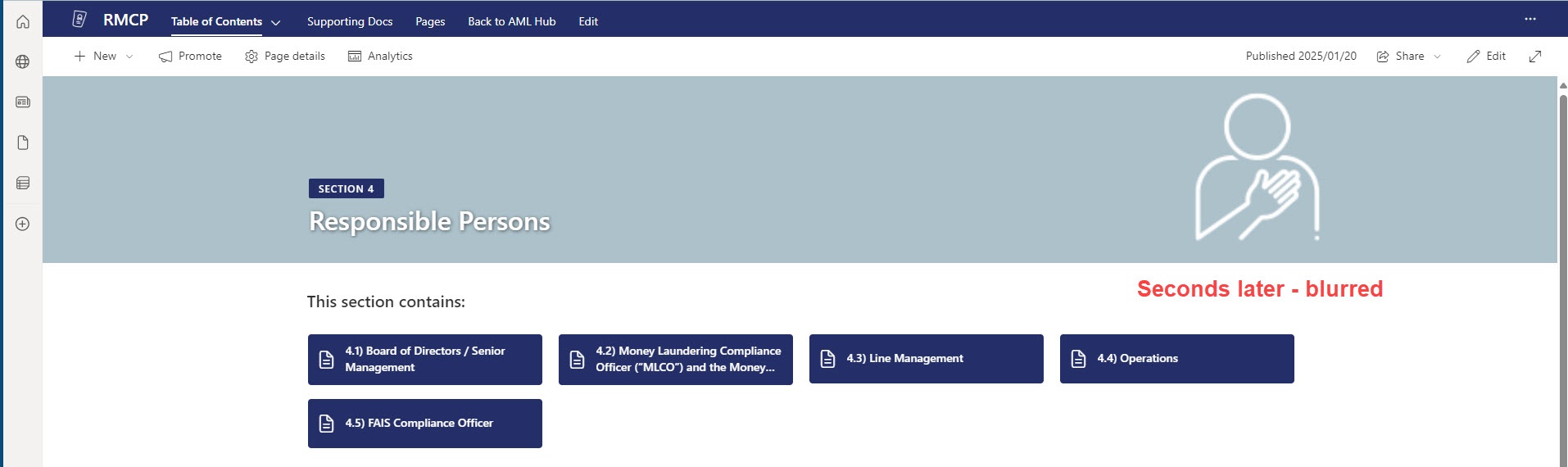Open 4.2) Money Laundering Compliance Officer link
The height and width of the screenshot is (467, 1568).
676,359
